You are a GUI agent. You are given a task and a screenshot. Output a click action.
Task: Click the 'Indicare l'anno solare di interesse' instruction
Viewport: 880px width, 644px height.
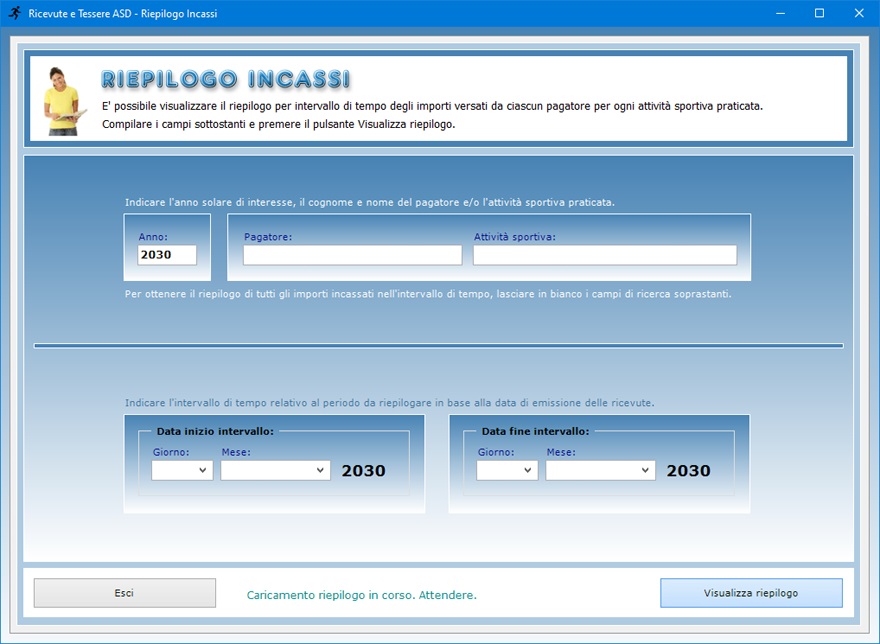pyautogui.click(x=370, y=202)
